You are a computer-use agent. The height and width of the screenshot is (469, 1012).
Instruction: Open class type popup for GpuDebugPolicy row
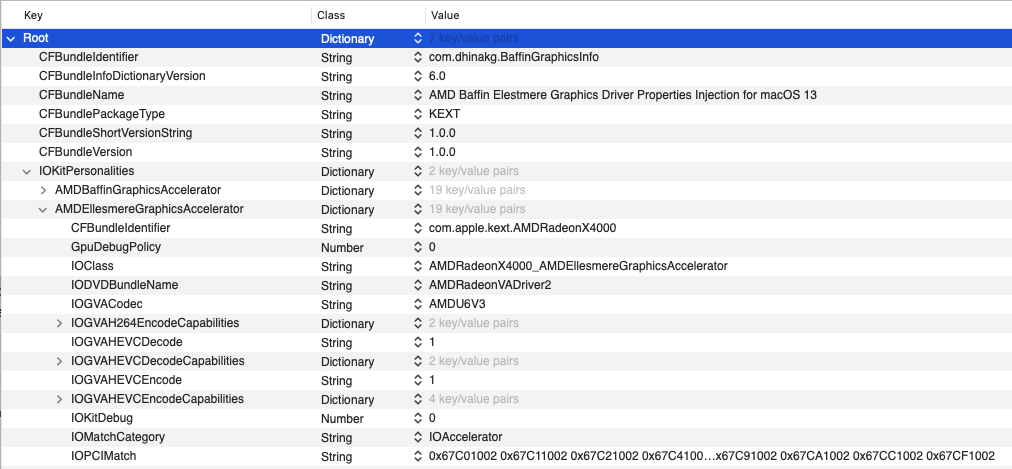(418, 247)
